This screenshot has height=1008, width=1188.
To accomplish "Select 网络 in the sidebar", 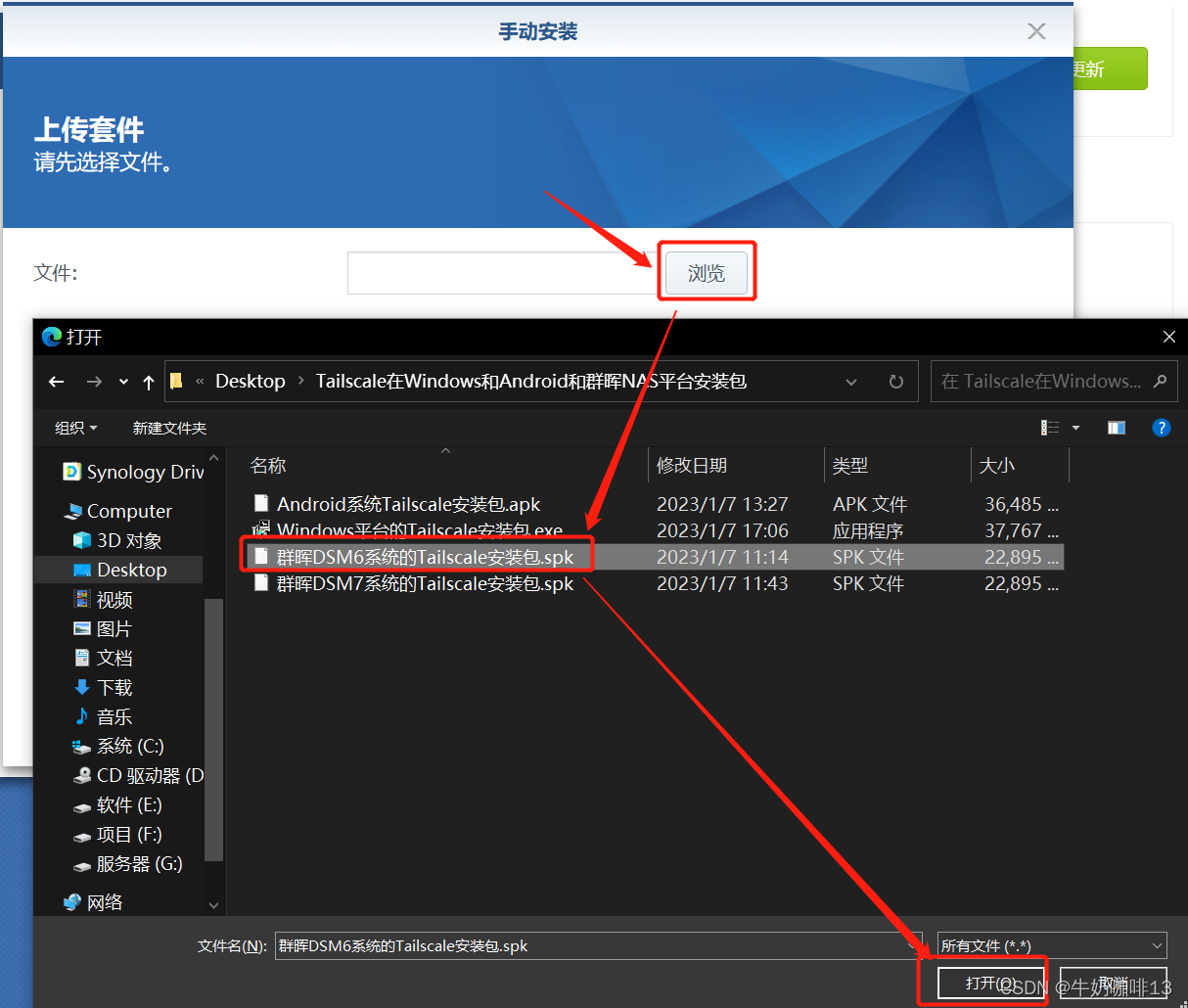I will tap(94, 902).
